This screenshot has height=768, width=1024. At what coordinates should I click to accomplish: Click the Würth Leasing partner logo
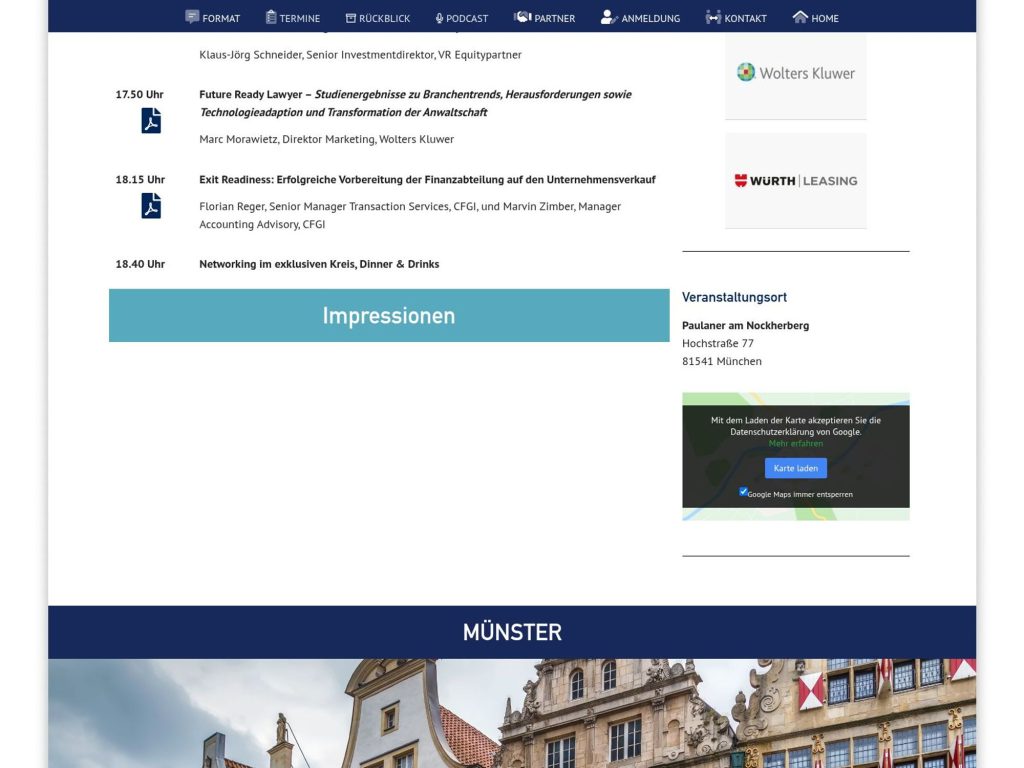coord(795,181)
